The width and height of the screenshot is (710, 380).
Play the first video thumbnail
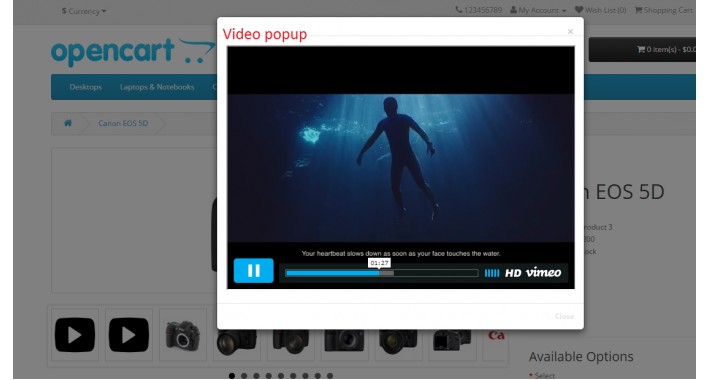[x=75, y=335]
